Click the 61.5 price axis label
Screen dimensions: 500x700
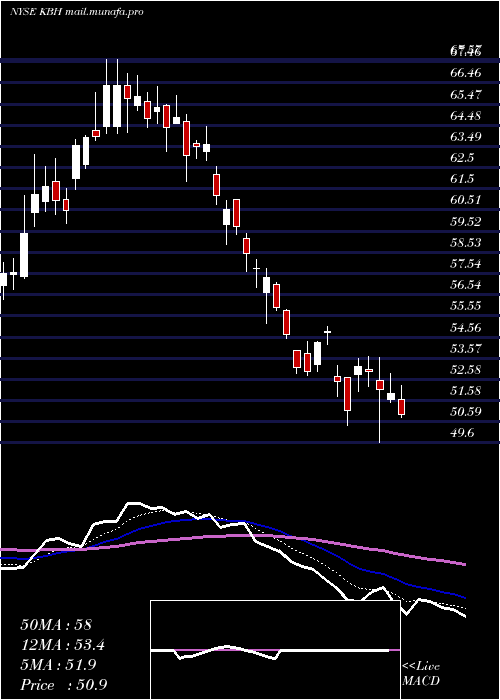pyautogui.click(x=462, y=179)
